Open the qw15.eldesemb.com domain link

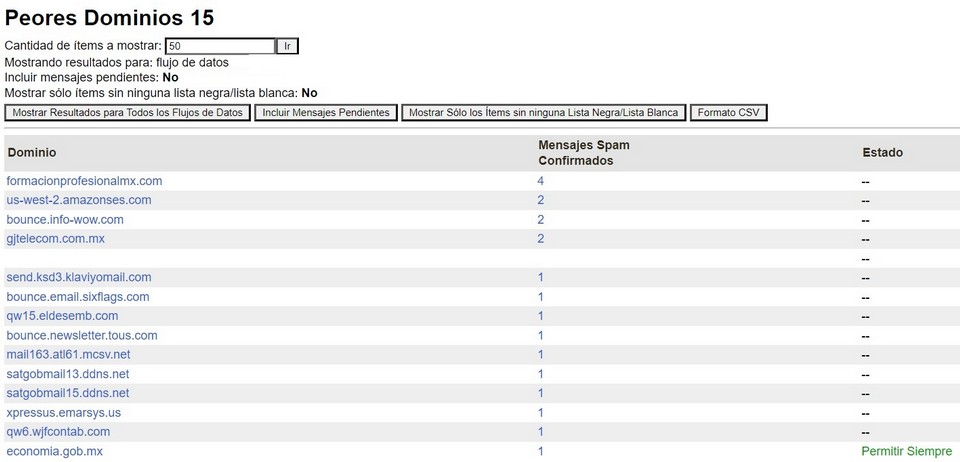point(62,316)
